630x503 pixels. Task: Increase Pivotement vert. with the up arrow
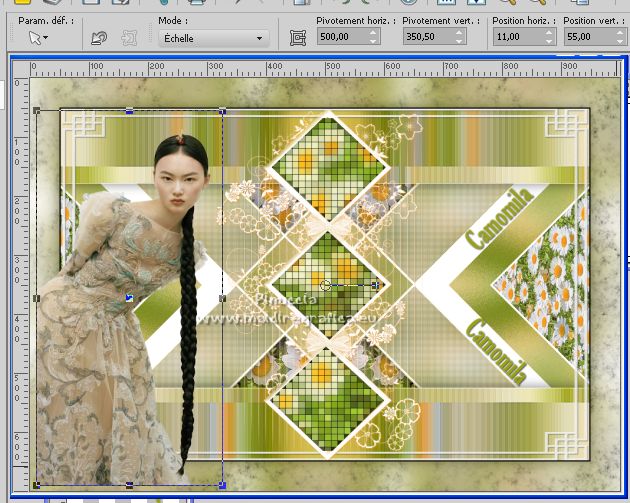(460, 33)
